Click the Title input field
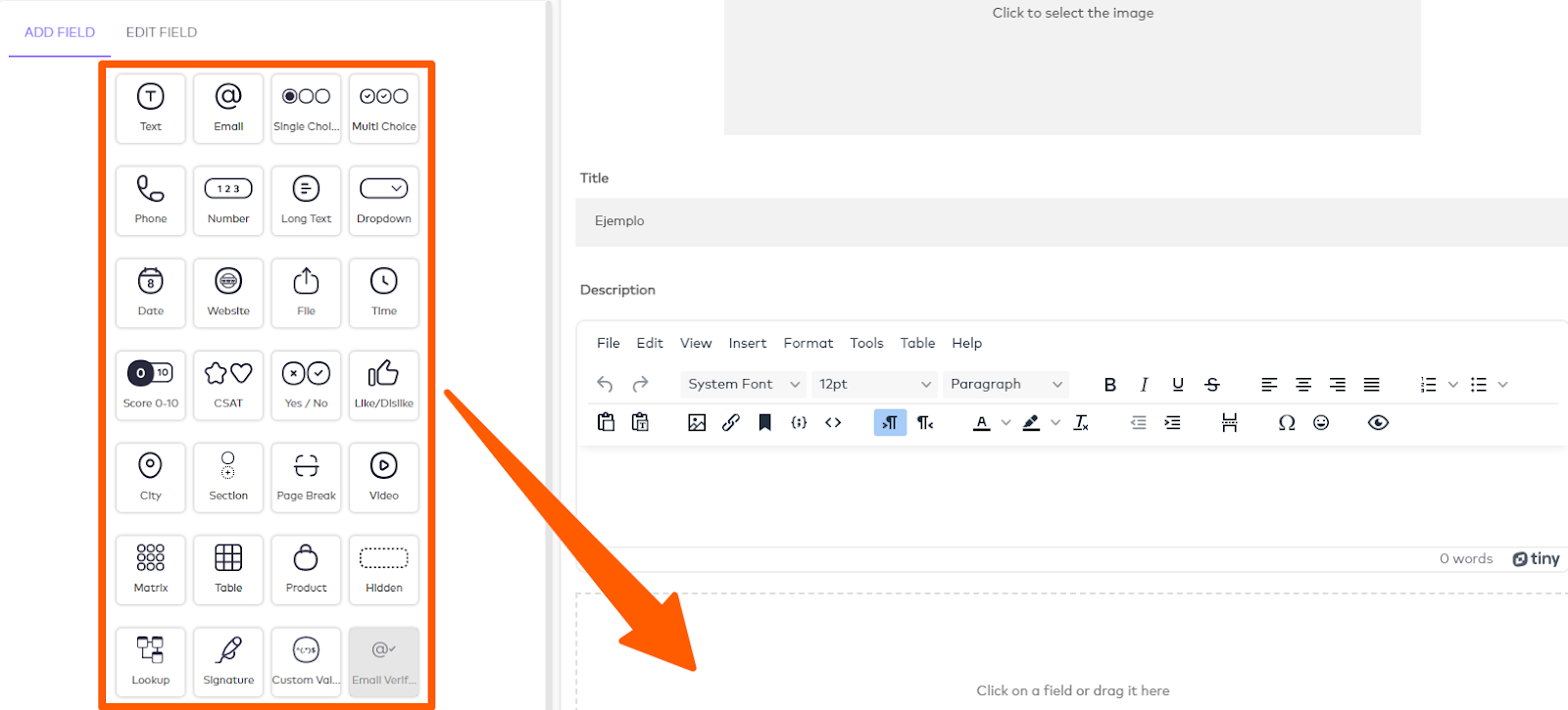 [1072, 221]
